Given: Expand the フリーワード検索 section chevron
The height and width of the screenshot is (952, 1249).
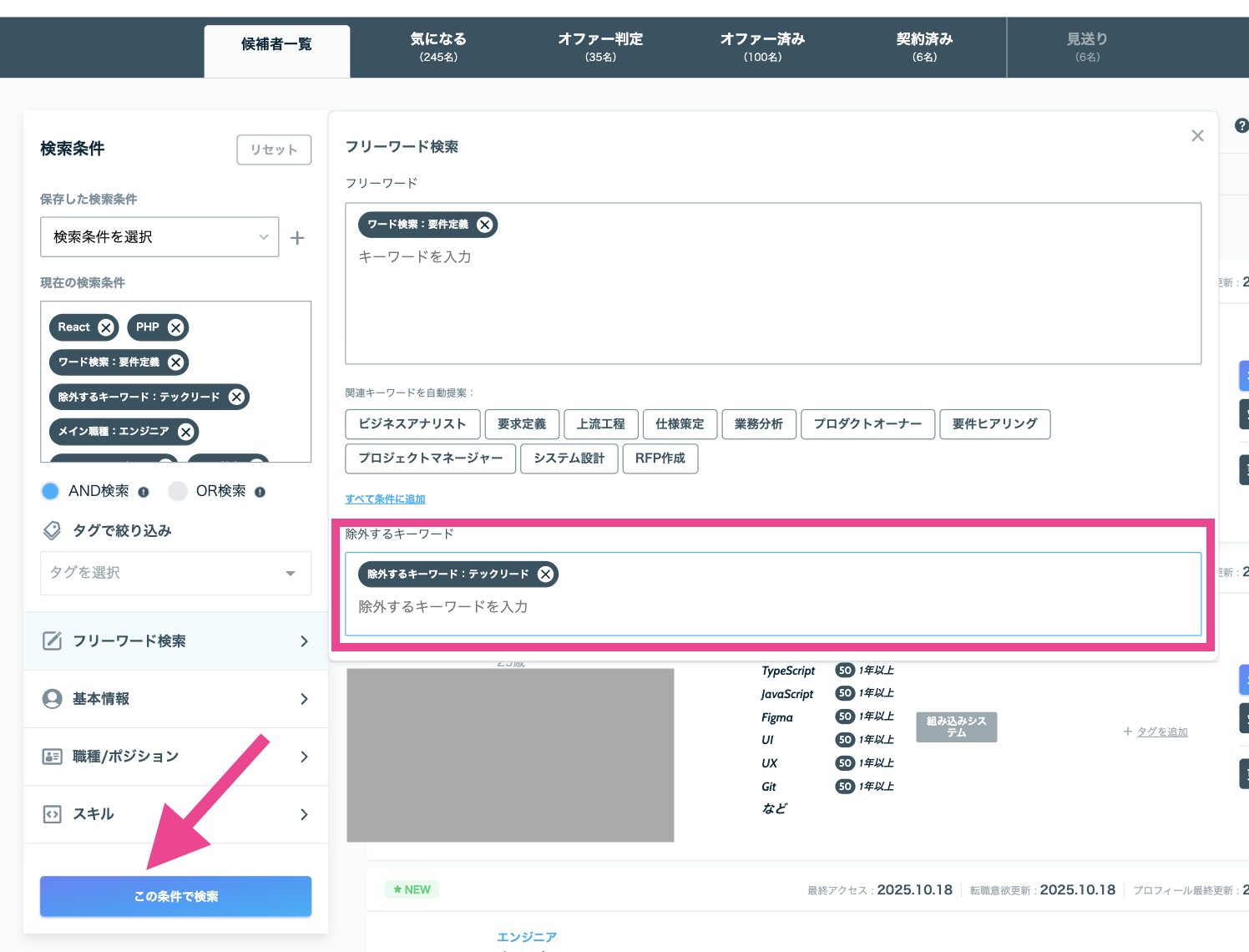Looking at the screenshot, I should pyautogui.click(x=304, y=641).
